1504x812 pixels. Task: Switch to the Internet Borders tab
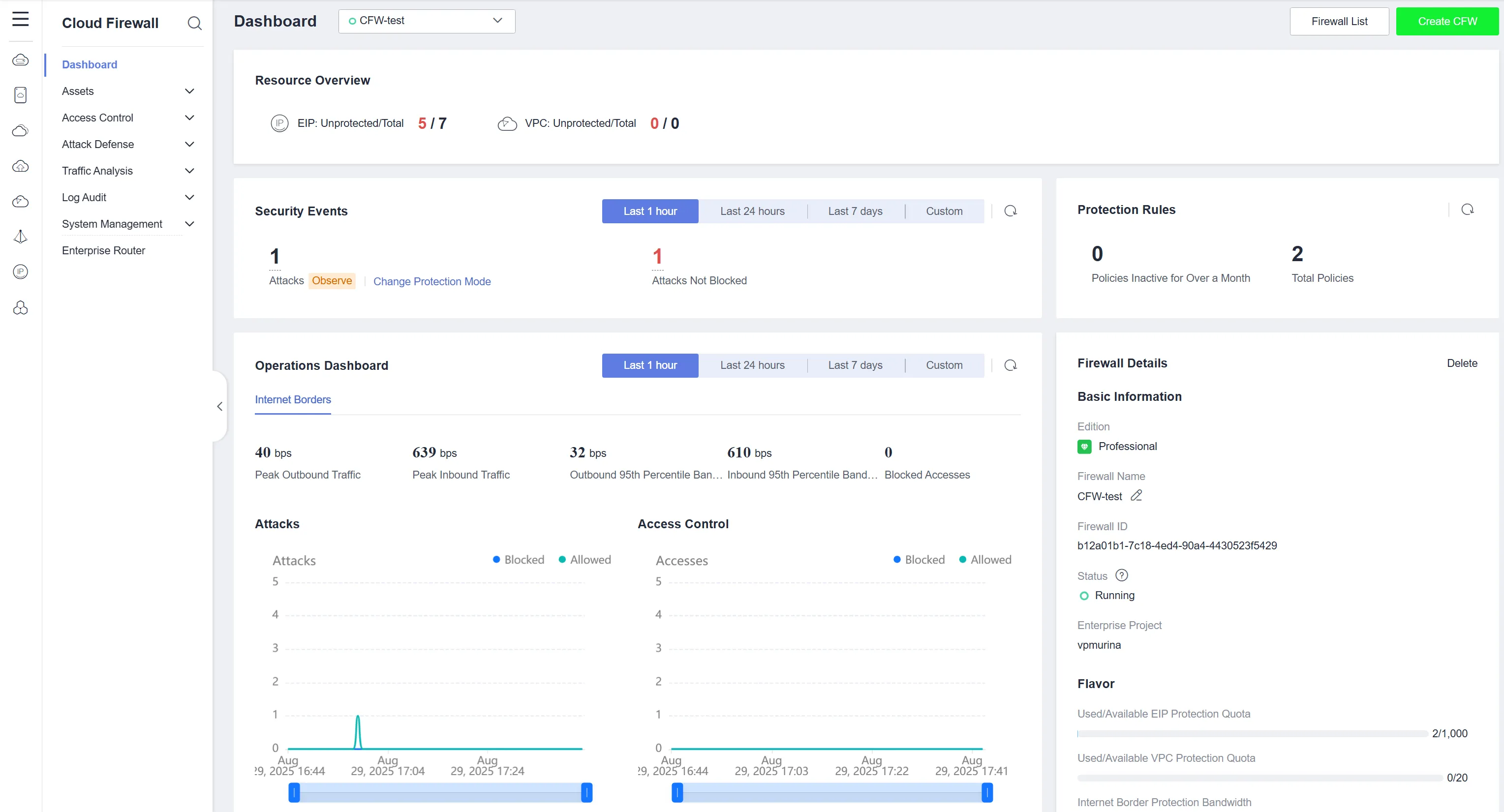pos(293,400)
